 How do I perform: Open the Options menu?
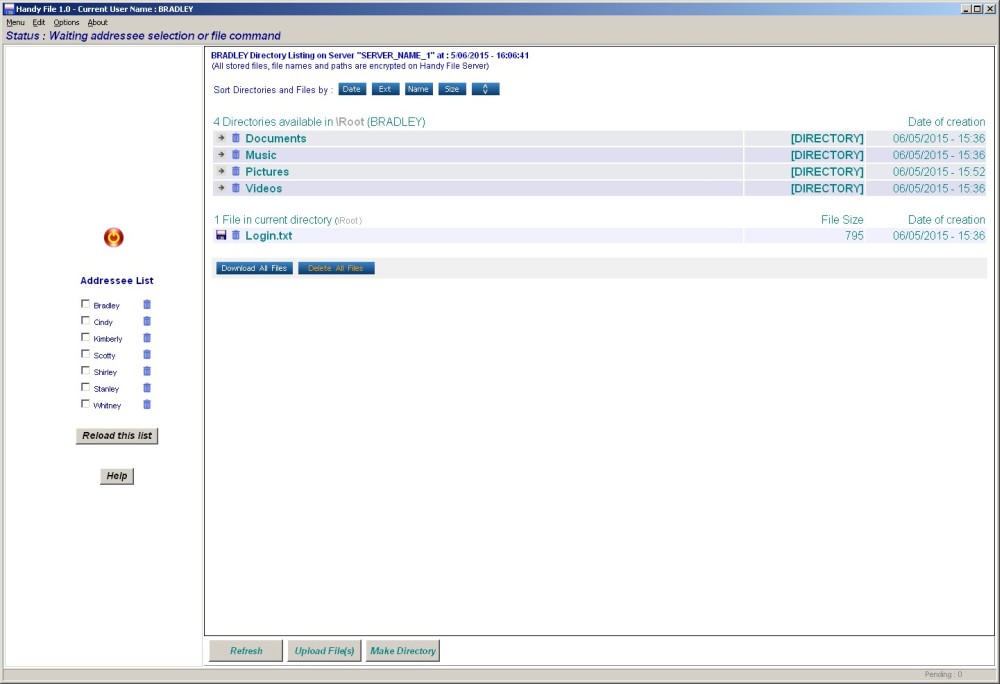[x=66, y=22]
